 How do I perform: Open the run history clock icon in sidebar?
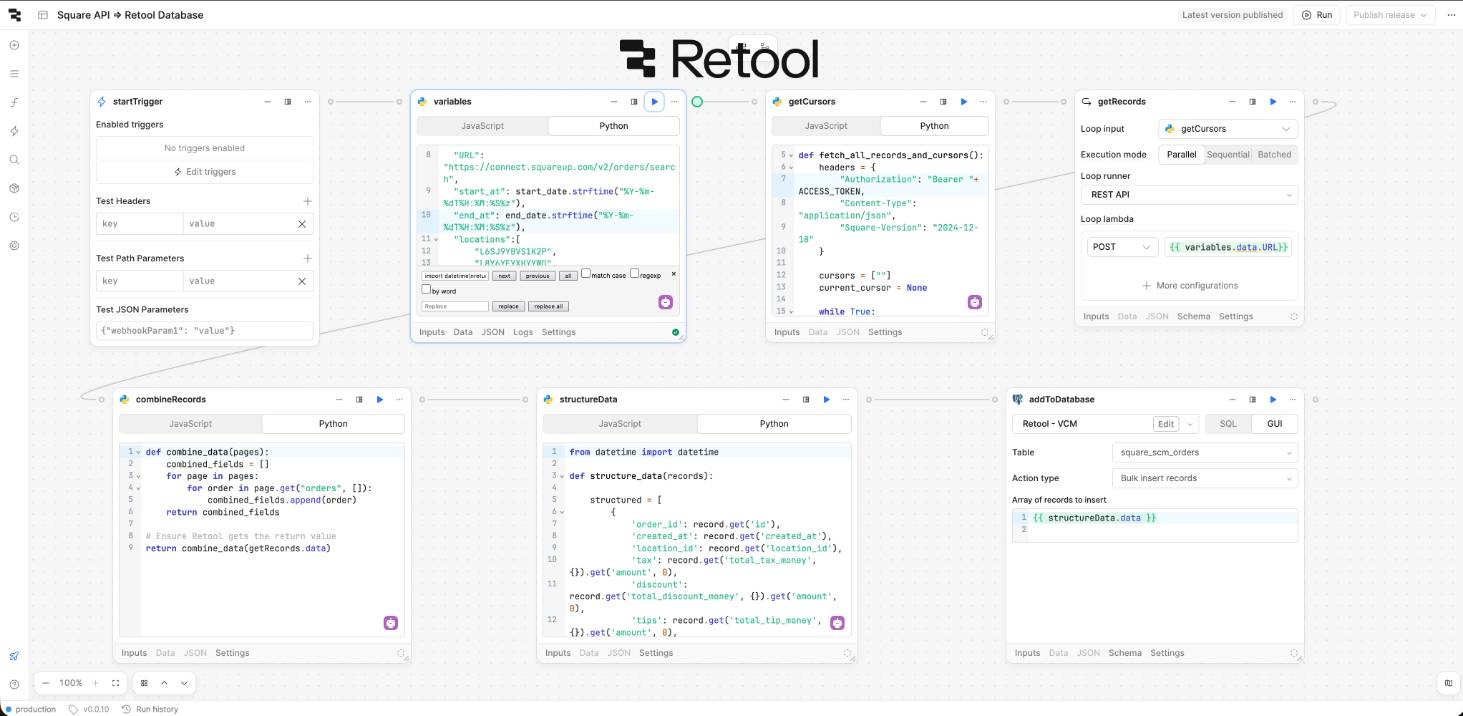(x=14, y=216)
